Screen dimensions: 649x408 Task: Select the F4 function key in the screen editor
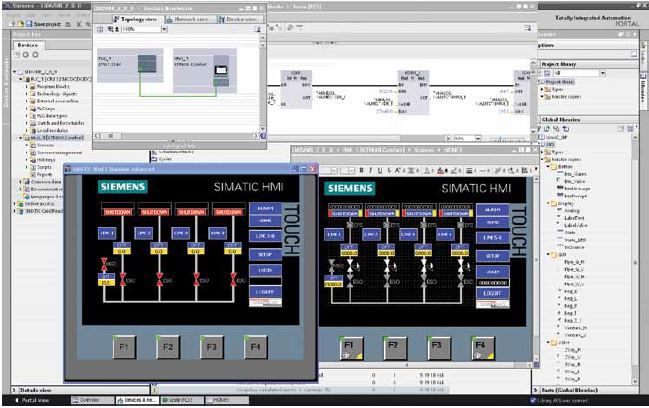tap(483, 348)
